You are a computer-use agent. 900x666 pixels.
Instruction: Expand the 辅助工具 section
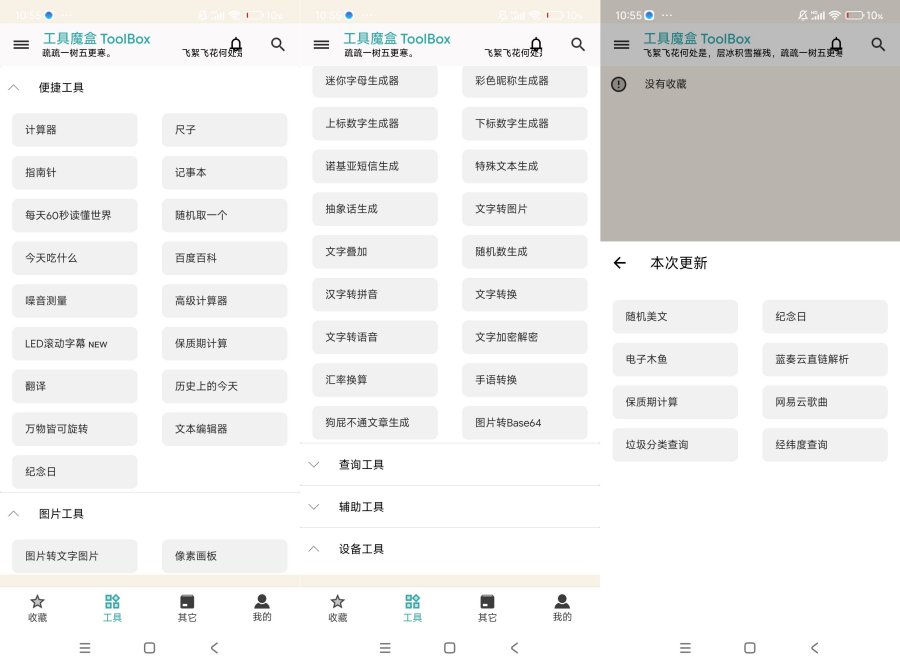coord(313,506)
